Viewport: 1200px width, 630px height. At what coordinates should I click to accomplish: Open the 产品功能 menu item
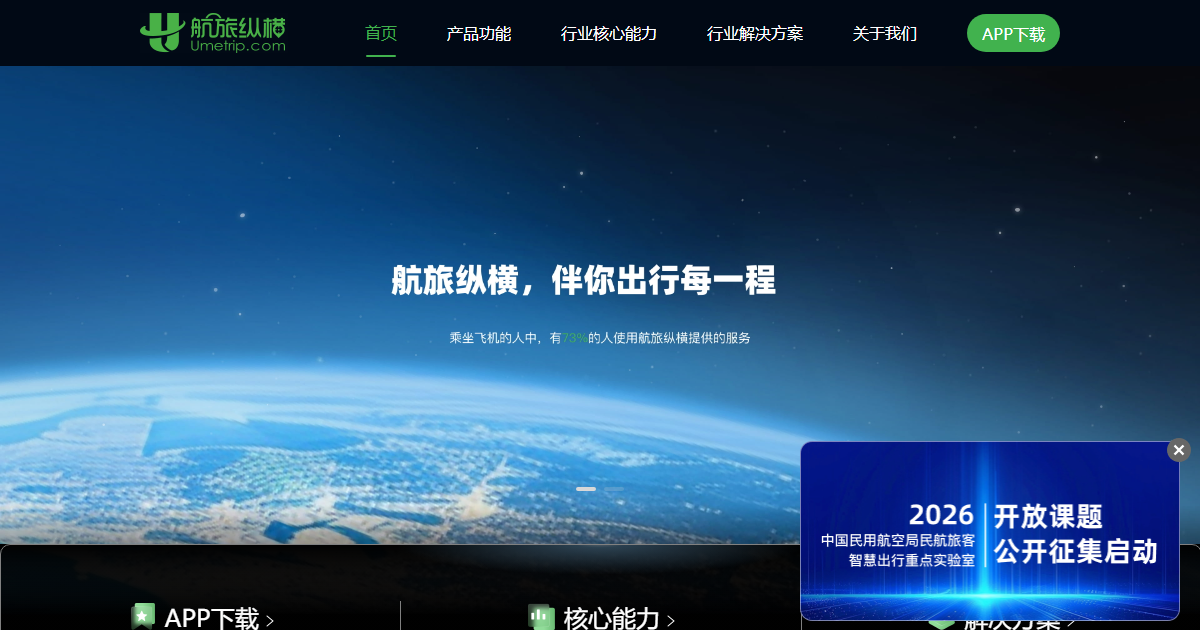[x=479, y=33]
